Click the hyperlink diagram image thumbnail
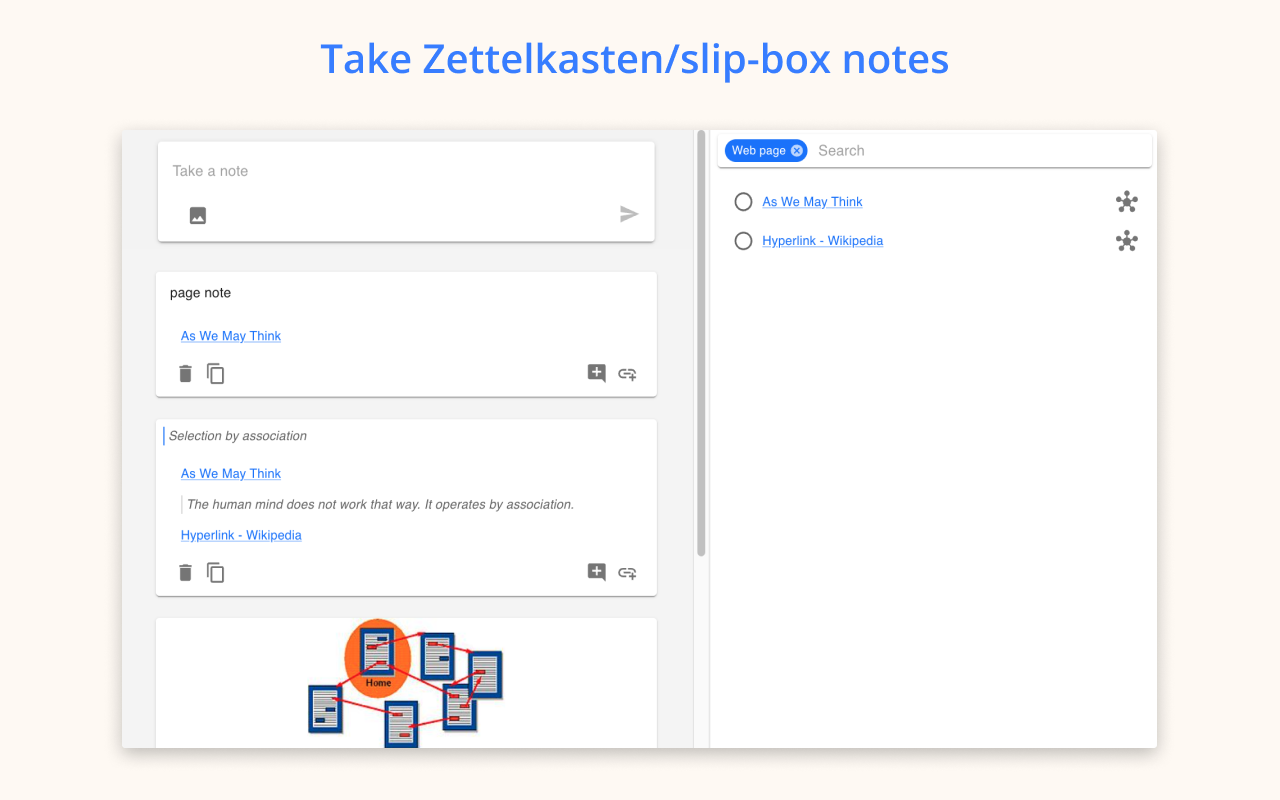This screenshot has height=800, width=1280. (x=406, y=684)
